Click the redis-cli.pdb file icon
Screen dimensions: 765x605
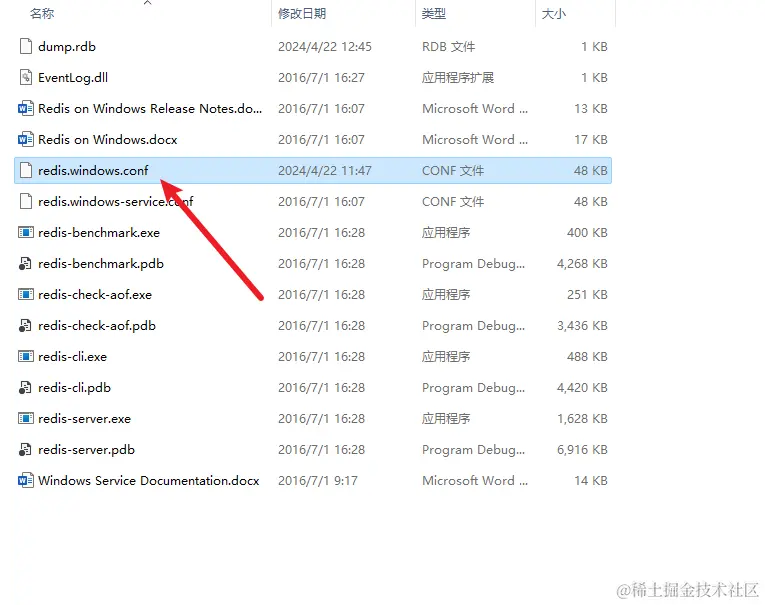pos(25,387)
